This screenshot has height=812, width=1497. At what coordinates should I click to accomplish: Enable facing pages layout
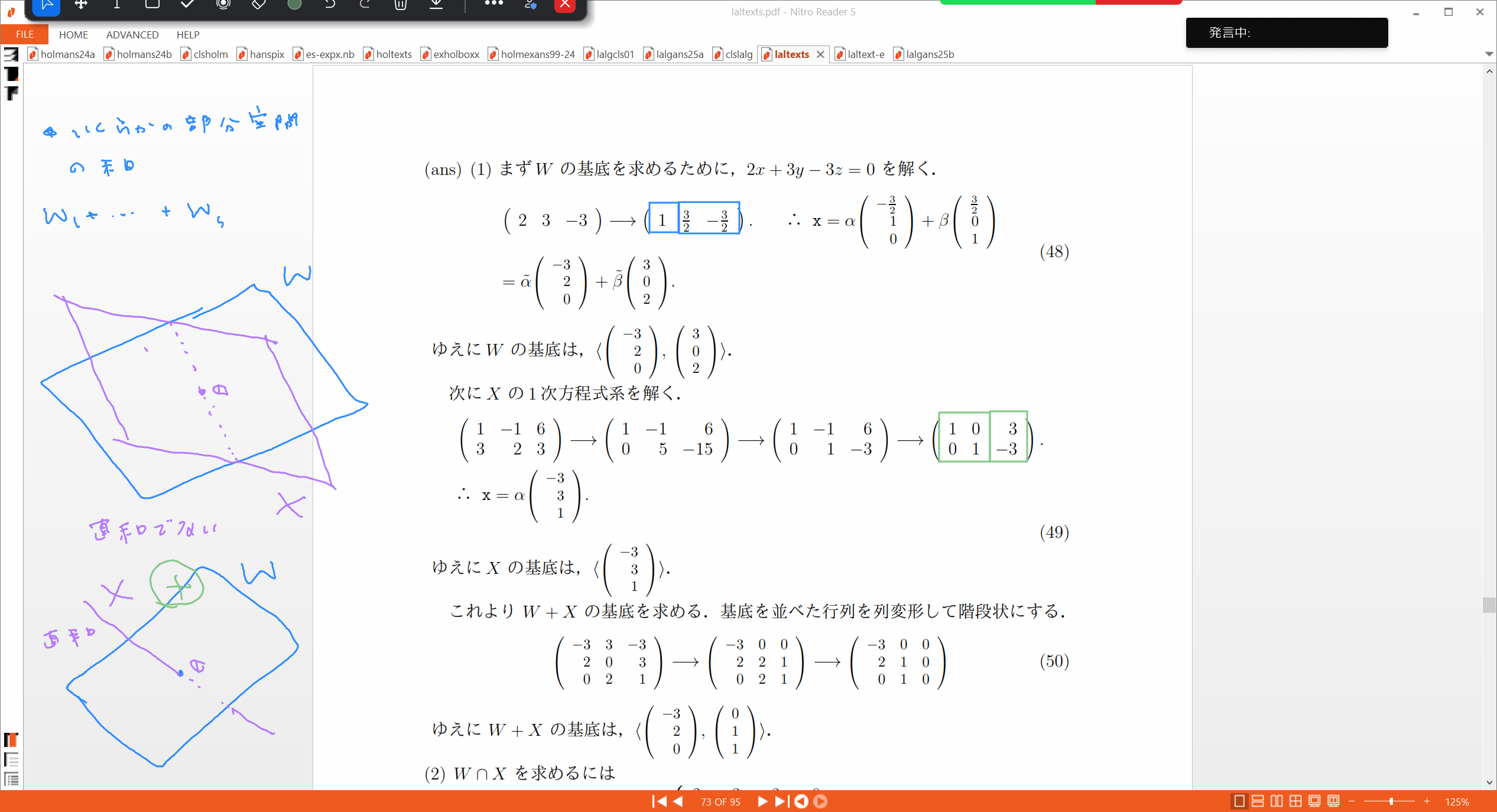click(x=1277, y=801)
